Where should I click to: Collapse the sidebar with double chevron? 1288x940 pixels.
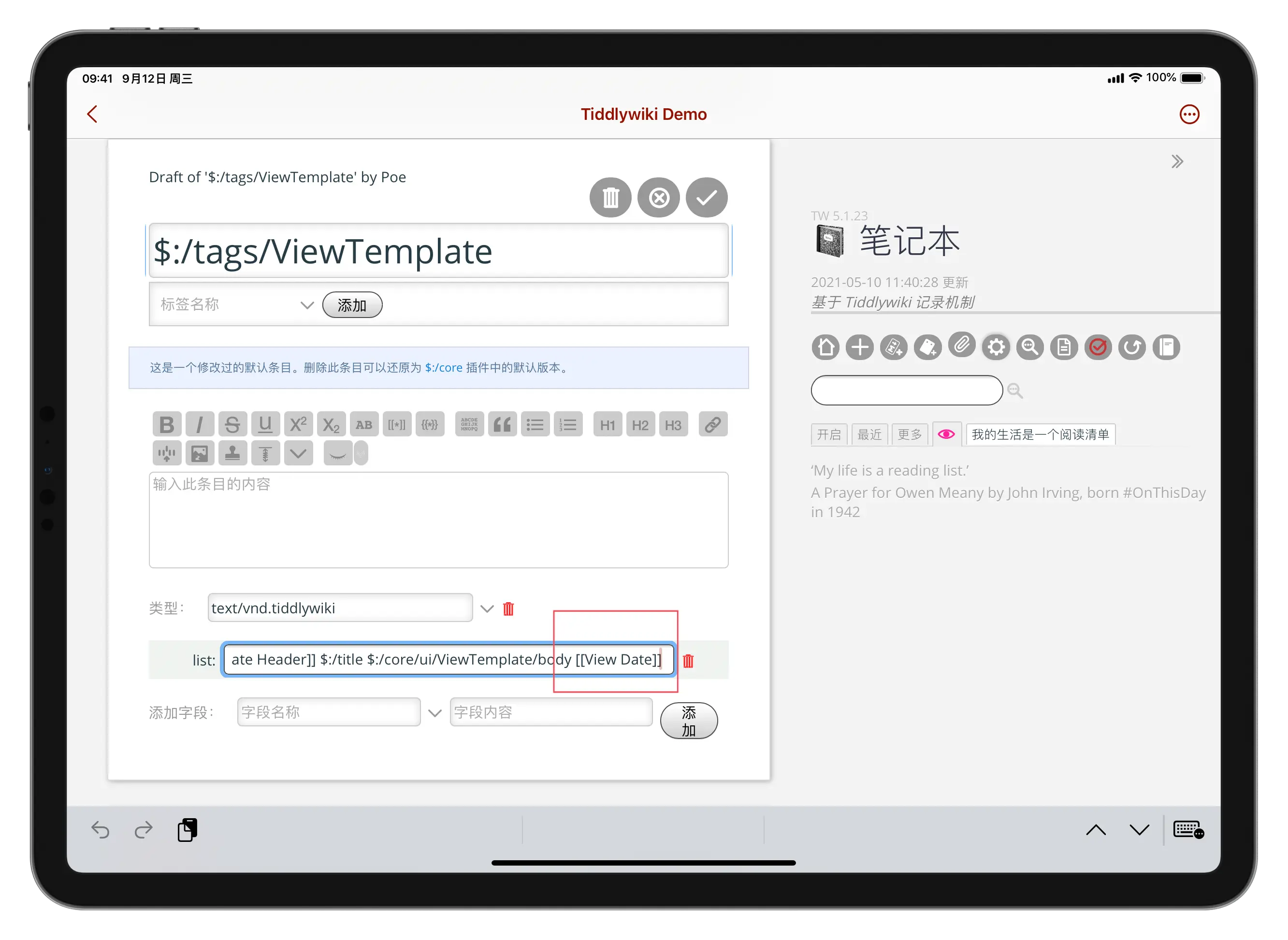tap(1177, 161)
